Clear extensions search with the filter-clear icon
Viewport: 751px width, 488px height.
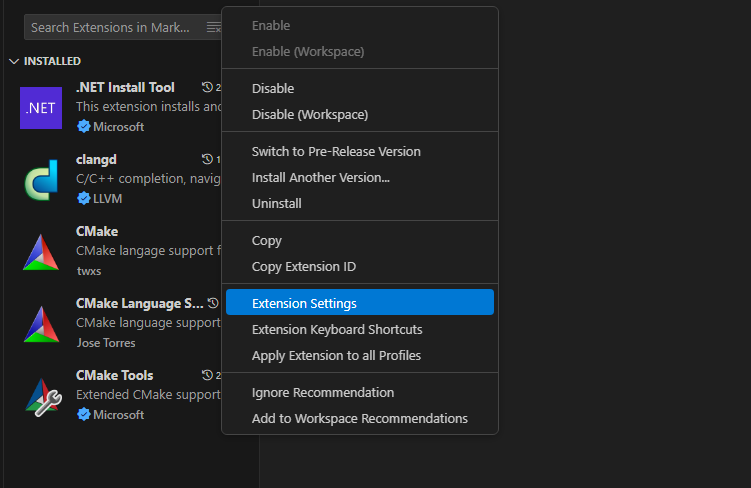click(x=214, y=27)
